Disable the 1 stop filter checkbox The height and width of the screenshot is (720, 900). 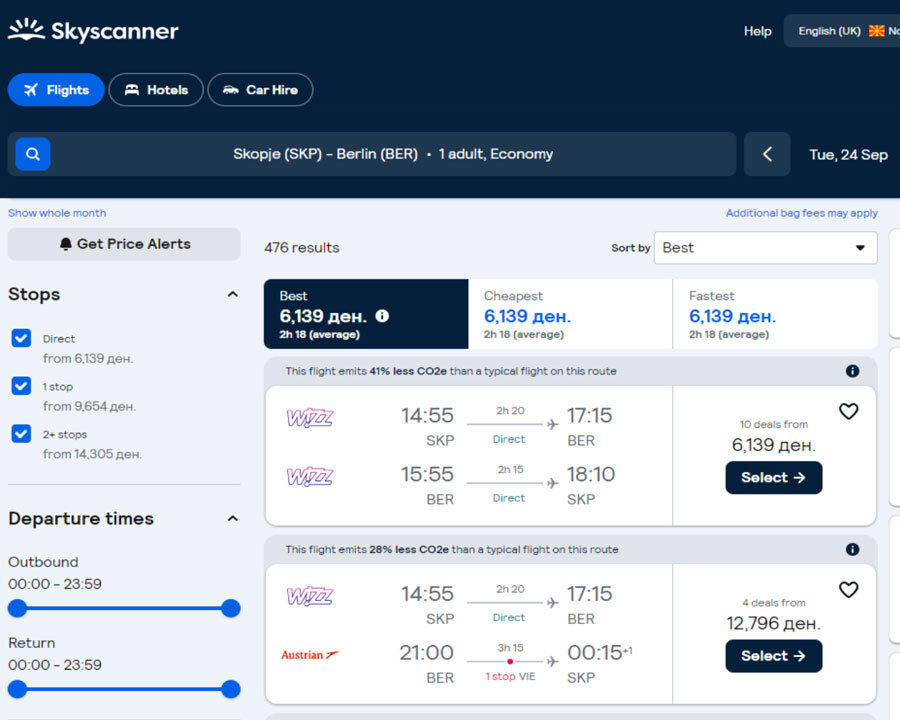click(x=21, y=386)
